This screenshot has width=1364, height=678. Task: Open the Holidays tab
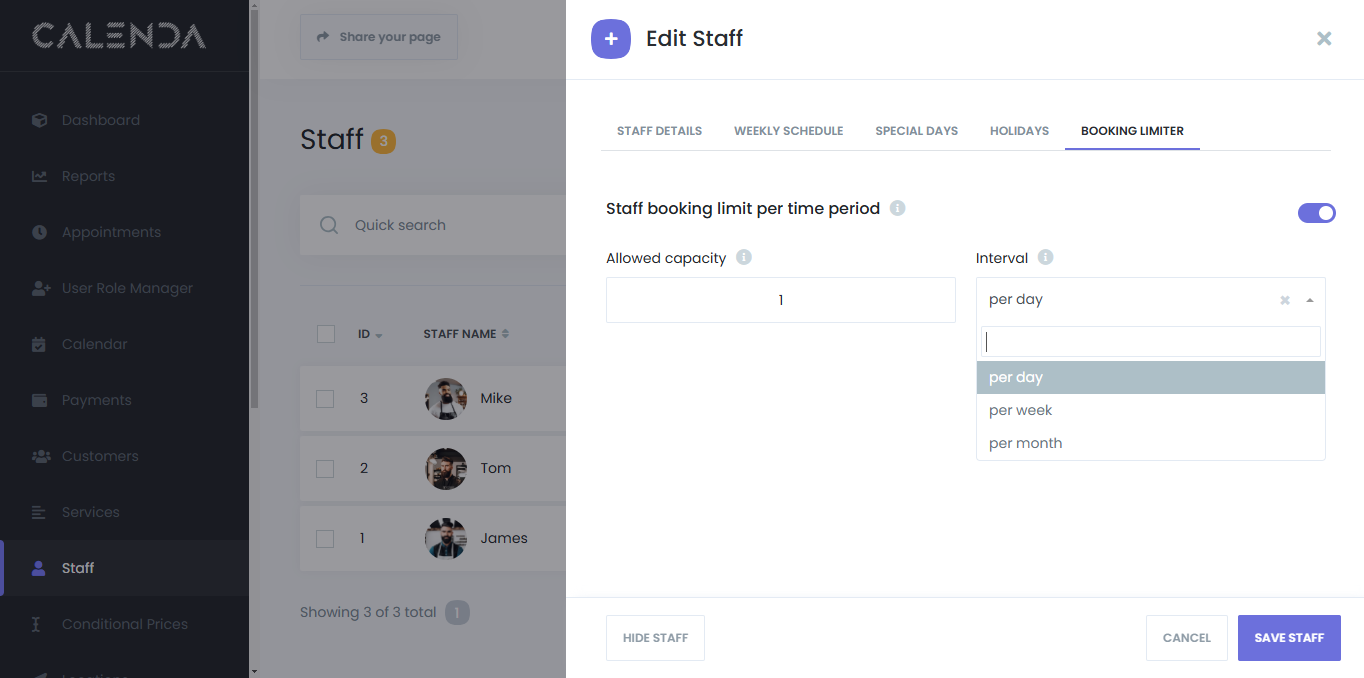tap(1019, 131)
